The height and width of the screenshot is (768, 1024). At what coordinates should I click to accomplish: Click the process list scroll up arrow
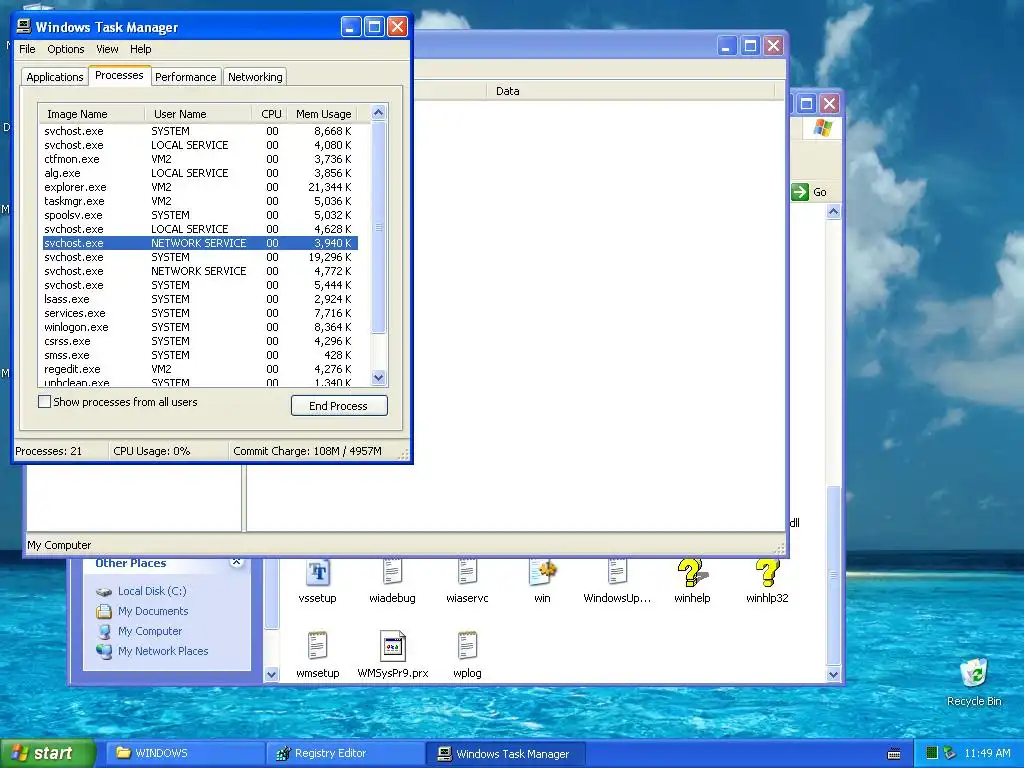point(379,113)
